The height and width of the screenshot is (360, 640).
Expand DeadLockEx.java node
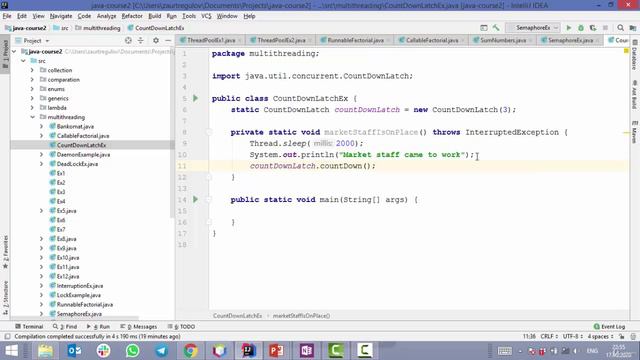(41, 164)
